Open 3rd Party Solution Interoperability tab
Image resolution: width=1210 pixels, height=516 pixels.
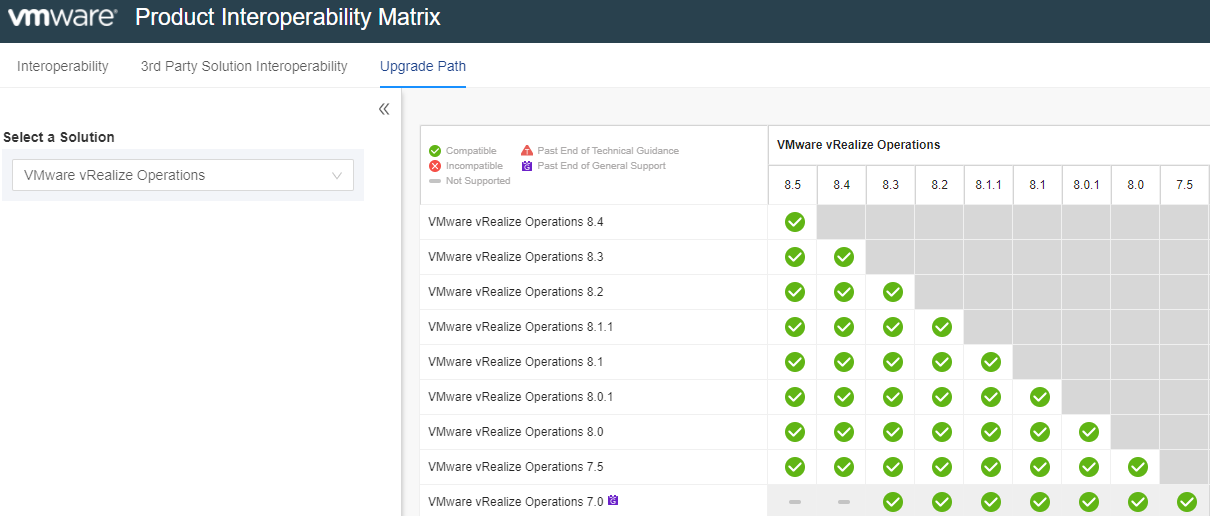click(x=244, y=66)
